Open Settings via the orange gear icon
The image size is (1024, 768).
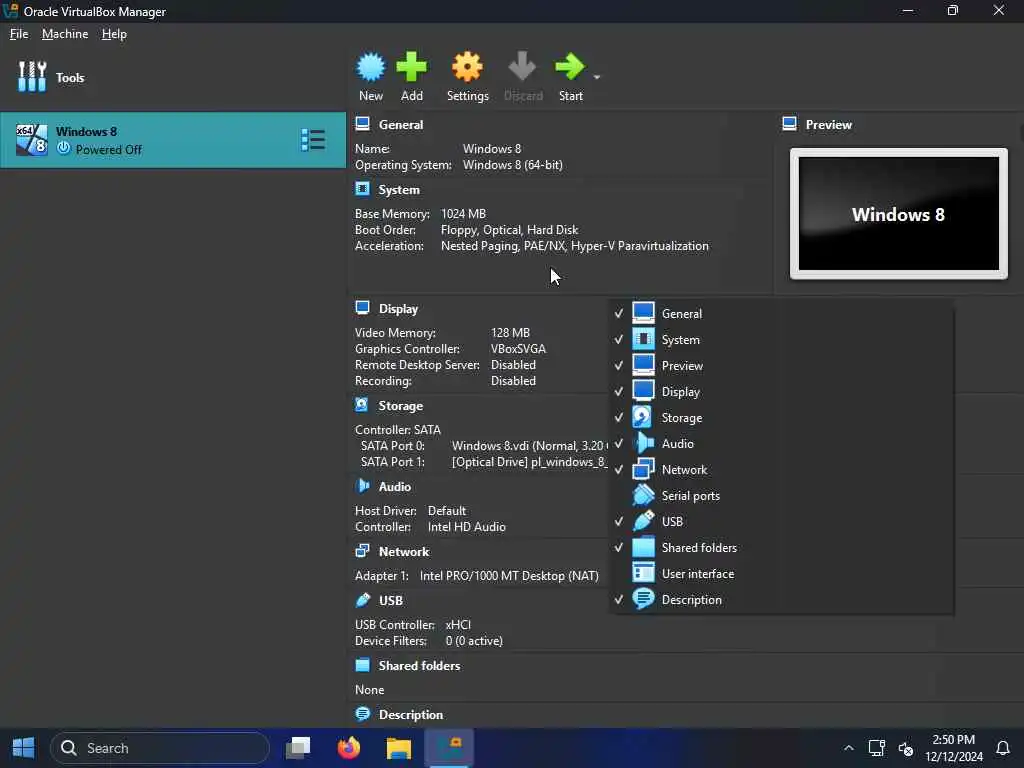[x=468, y=67]
